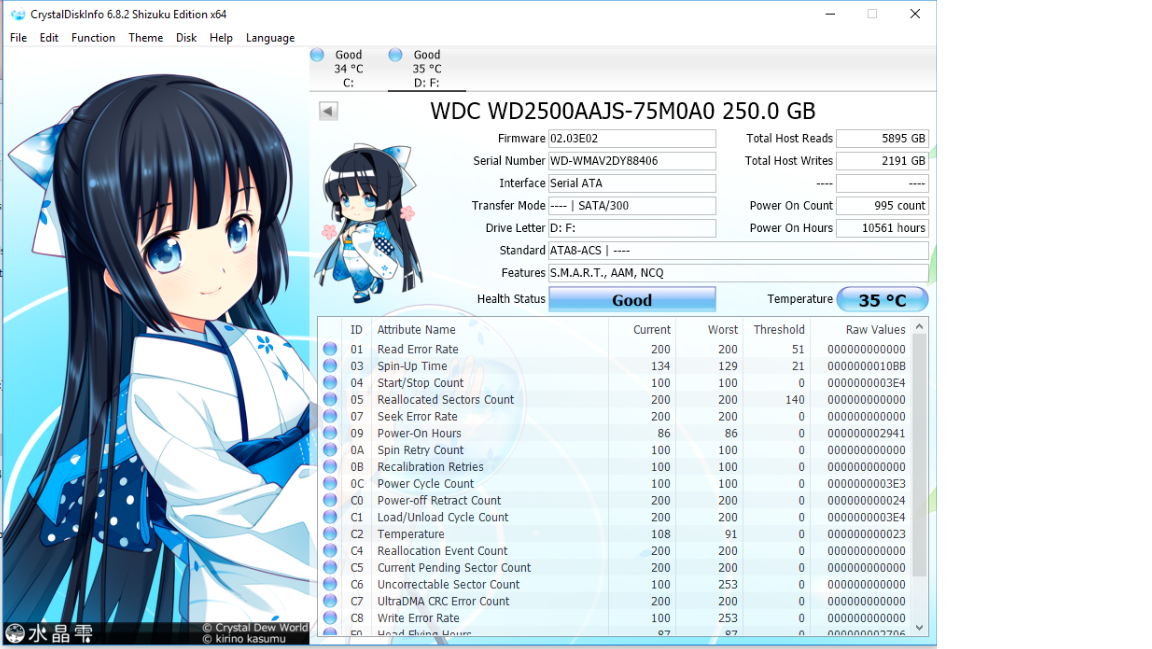
Task: Click the status orb for Recalibration Retries
Action: coord(330,467)
